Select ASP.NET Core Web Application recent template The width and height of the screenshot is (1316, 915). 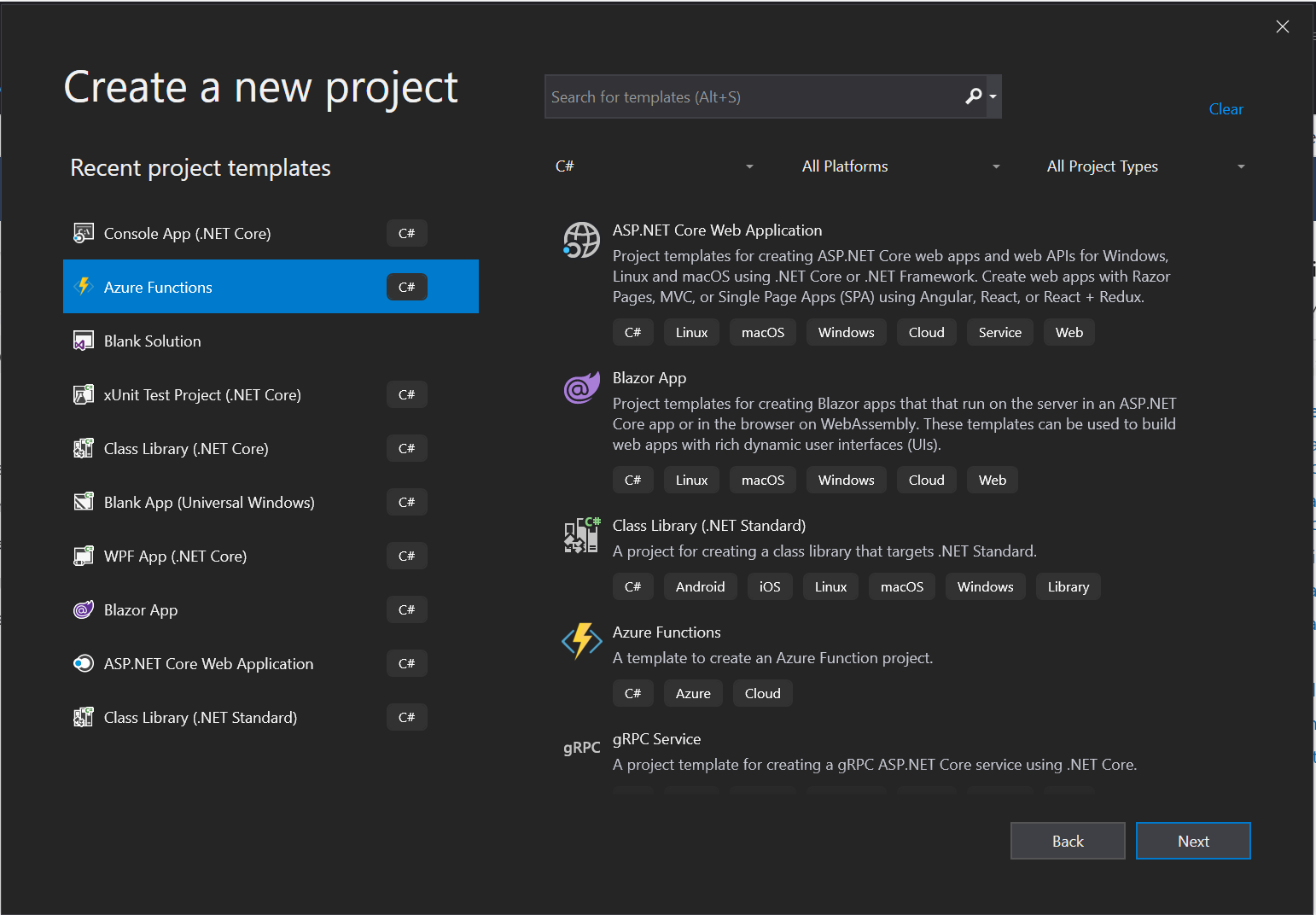271,663
